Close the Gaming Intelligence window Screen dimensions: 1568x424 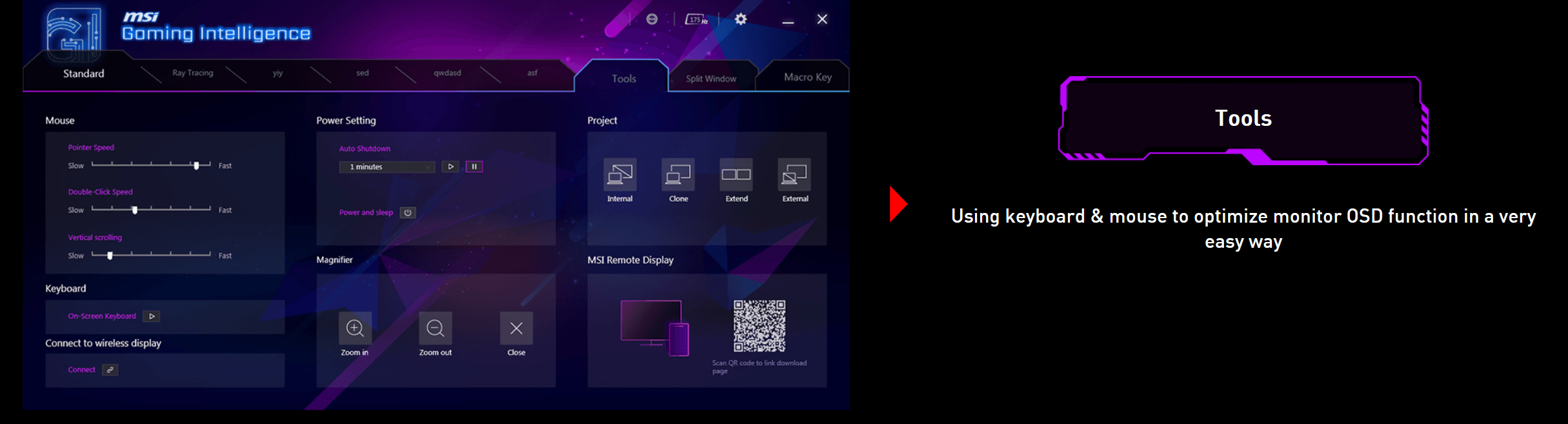(822, 19)
